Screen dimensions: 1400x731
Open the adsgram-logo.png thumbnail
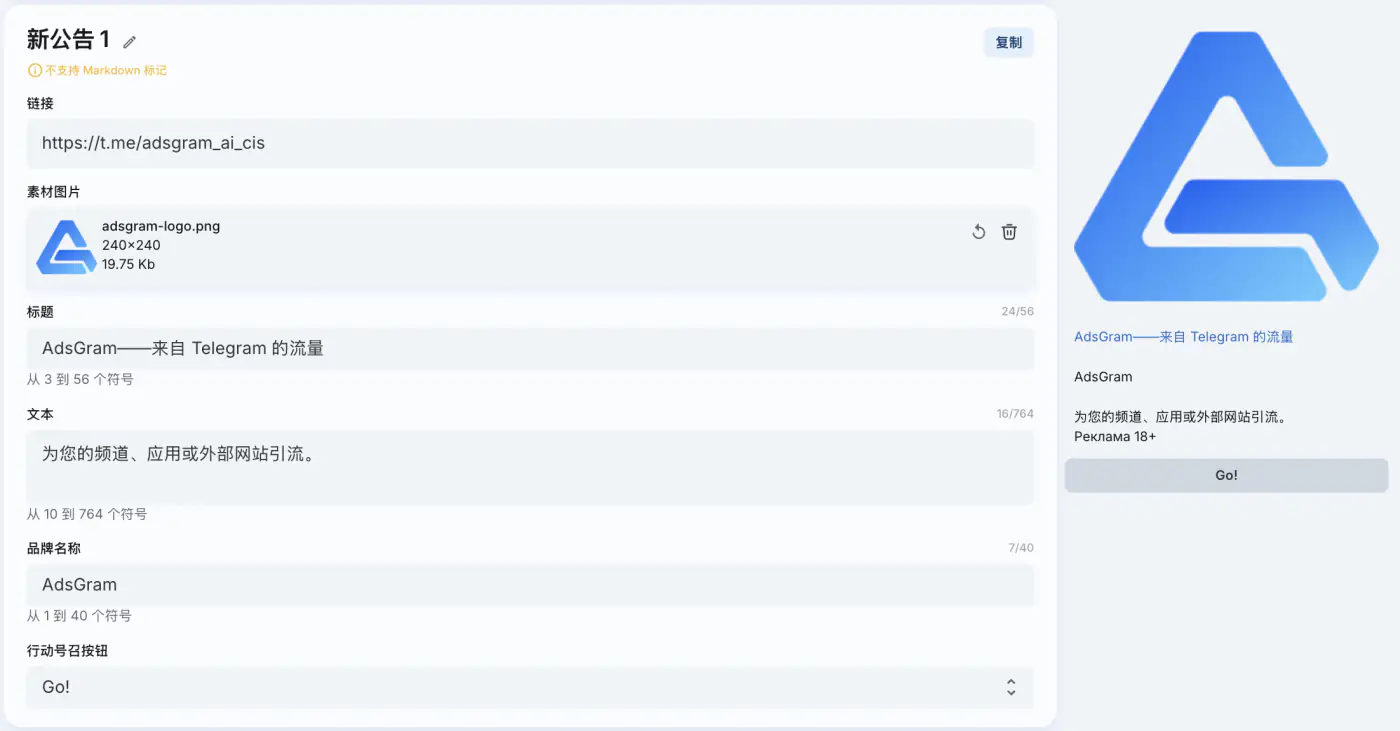coord(66,247)
